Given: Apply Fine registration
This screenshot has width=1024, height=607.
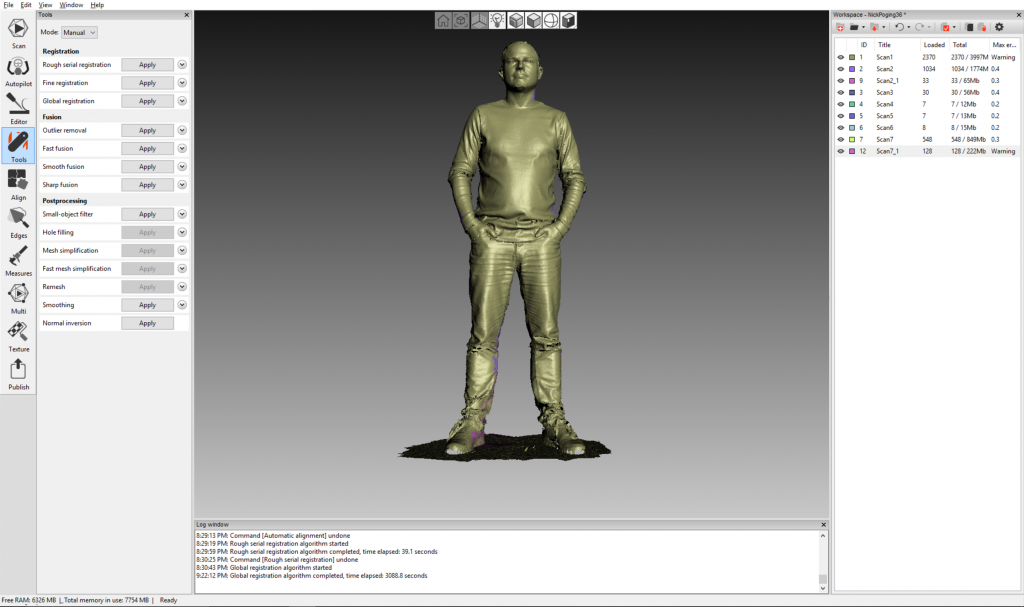Looking at the screenshot, I should point(147,83).
